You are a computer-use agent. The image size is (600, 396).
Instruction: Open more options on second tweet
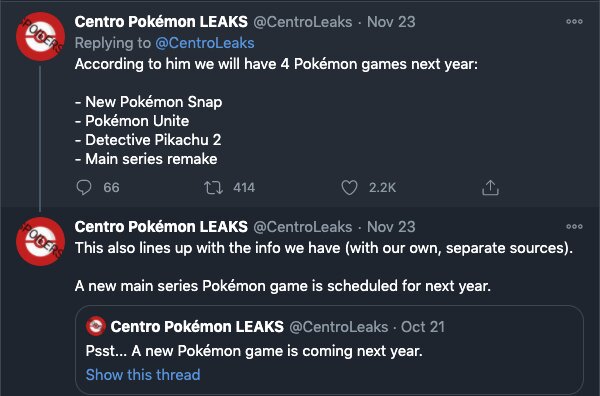[574, 227]
